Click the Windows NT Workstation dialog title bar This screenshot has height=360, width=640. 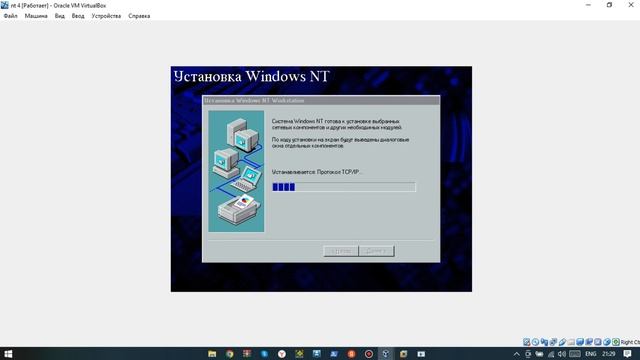tap(321, 100)
